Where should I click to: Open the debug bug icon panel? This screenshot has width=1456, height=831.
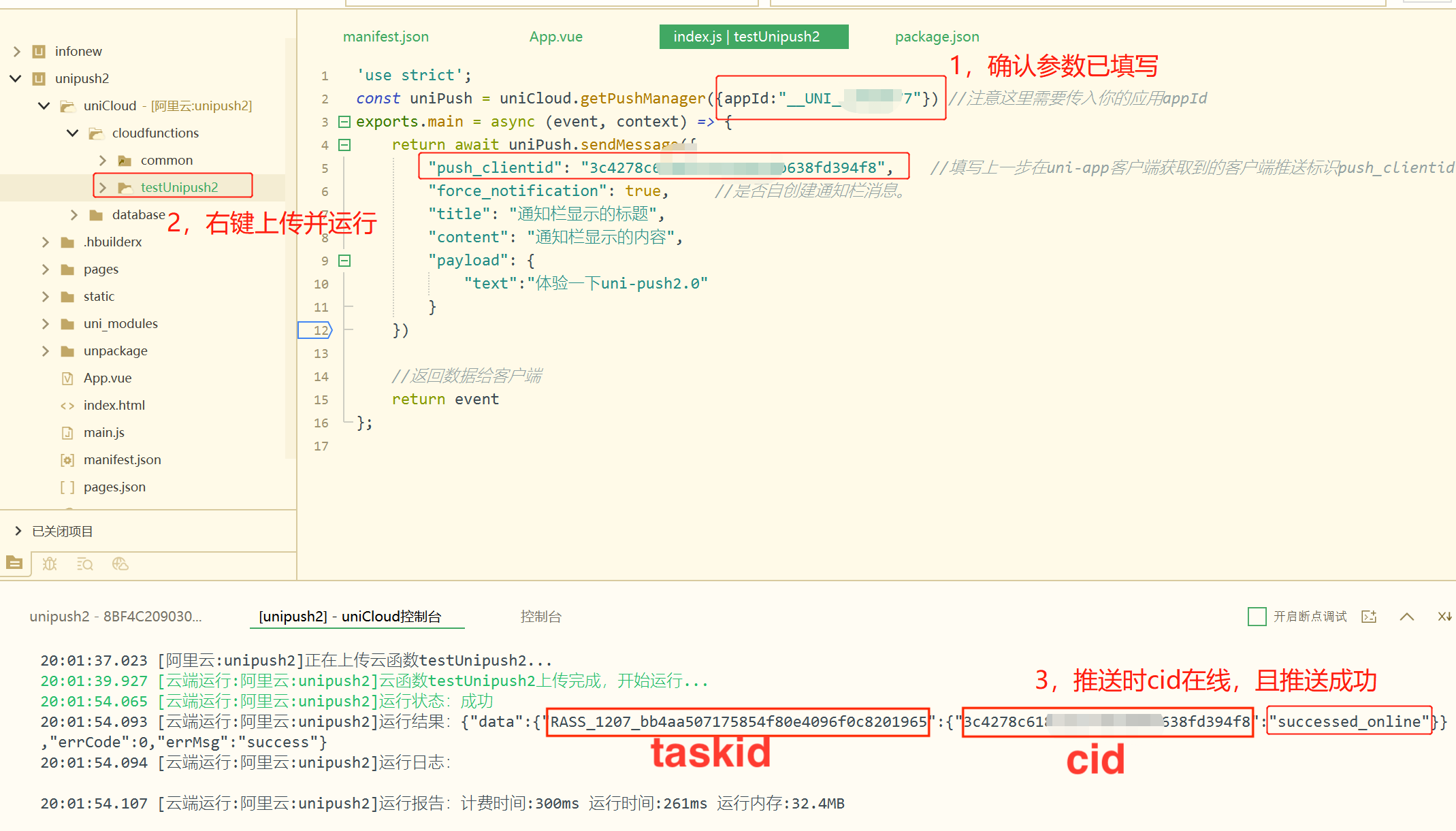point(50,564)
